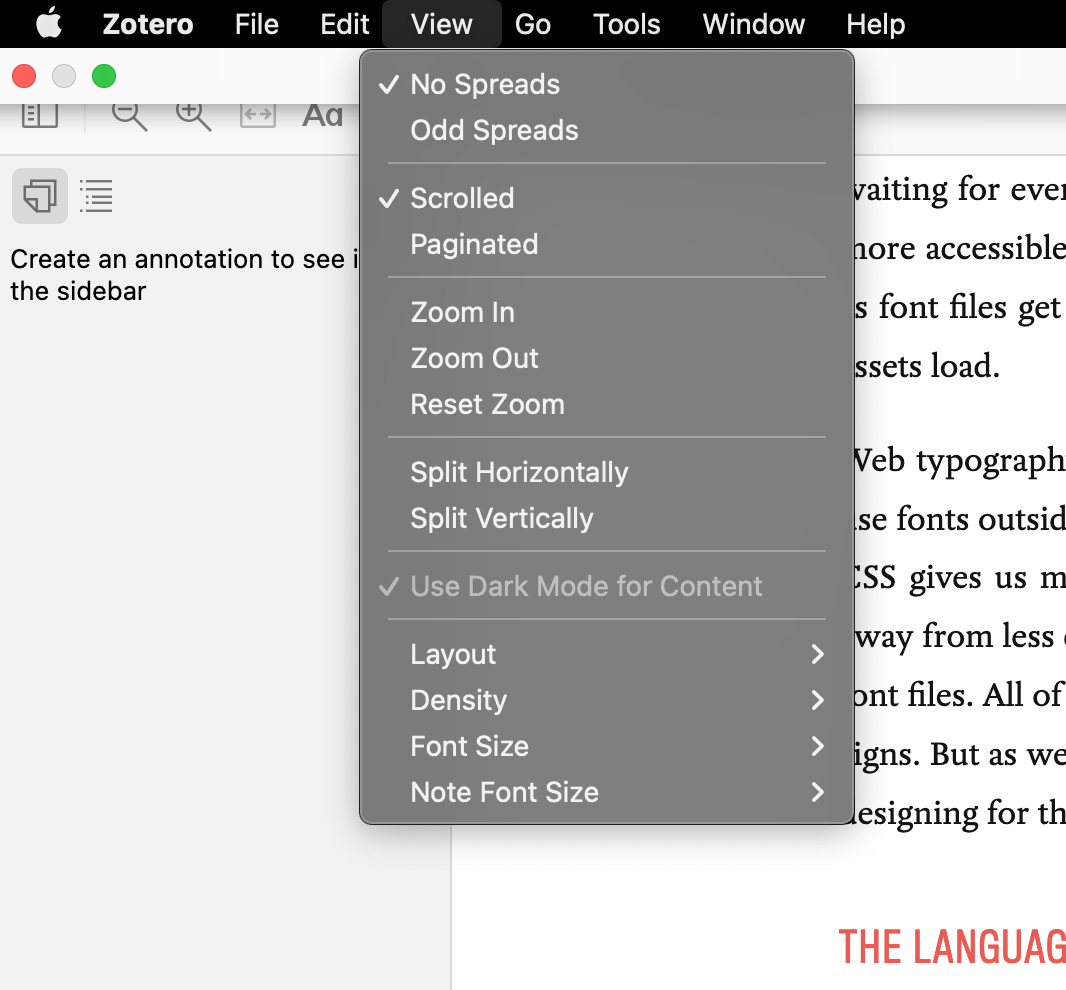The width and height of the screenshot is (1066, 990).
Task: Click the zoom out magnifier icon
Action: pos(129,115)
